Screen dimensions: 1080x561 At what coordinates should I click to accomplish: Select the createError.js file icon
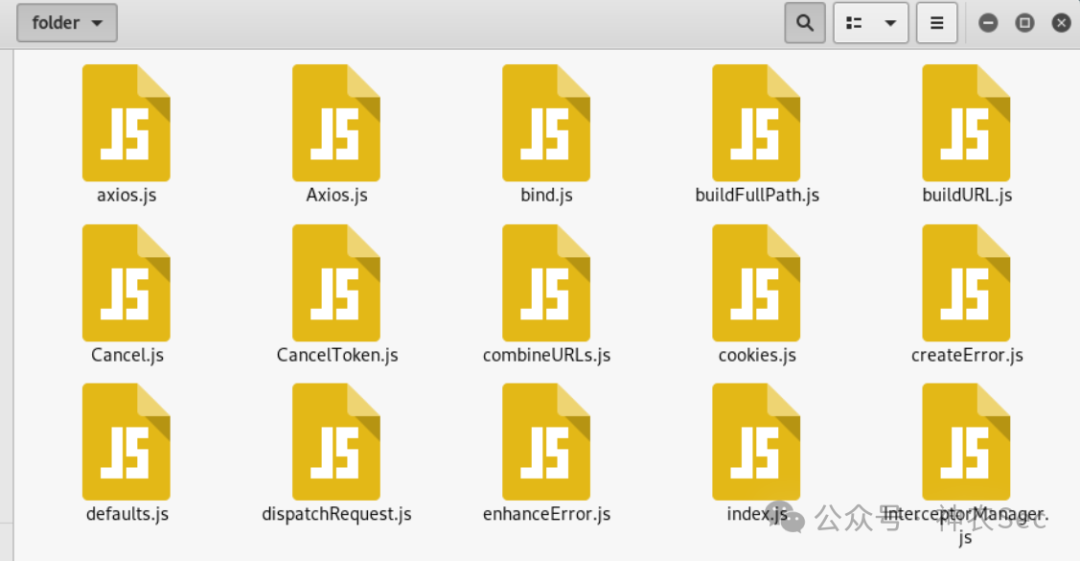coord(966,283)
